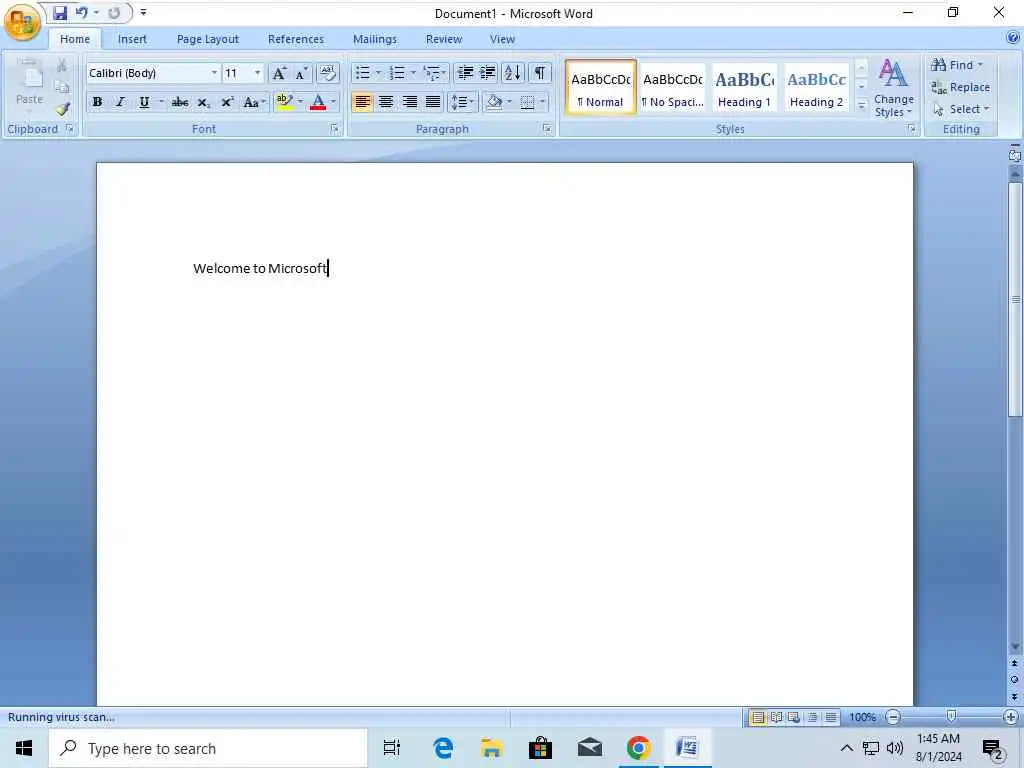Switch to the References tab
The height and width of the screenshot is (768, 1024).
click(296, 39)
